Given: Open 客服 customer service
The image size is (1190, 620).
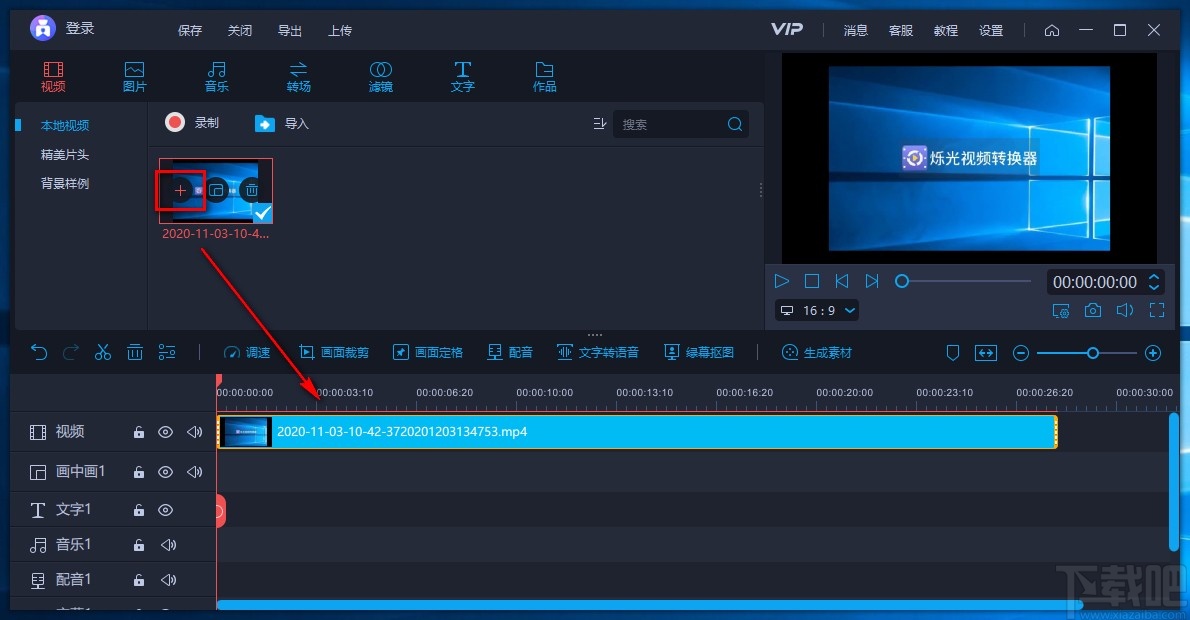Looking at the screenshot, I should [901, 30].
